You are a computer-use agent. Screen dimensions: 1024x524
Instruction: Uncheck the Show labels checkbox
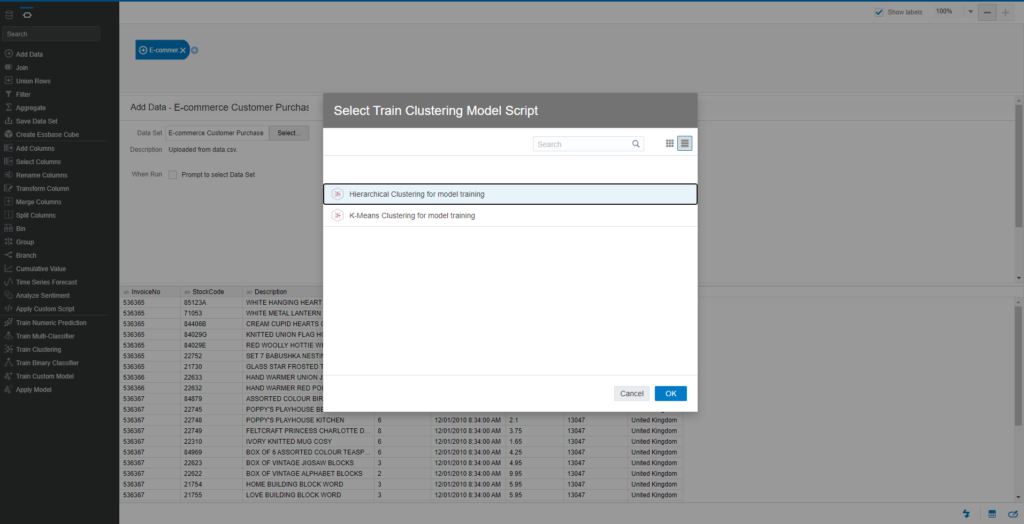coord(879,12)
